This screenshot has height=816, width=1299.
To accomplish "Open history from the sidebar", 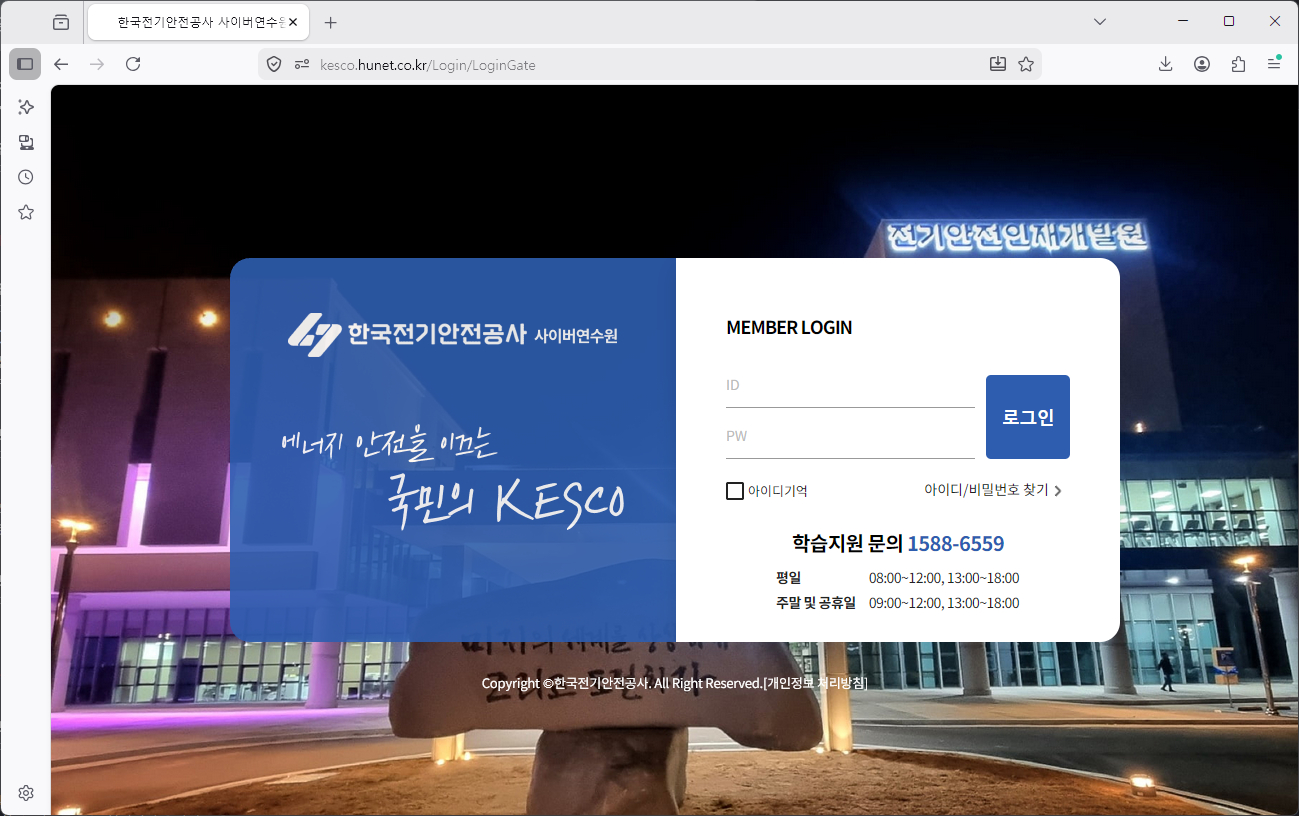I will pyautogui.click(x=26, y=177).
